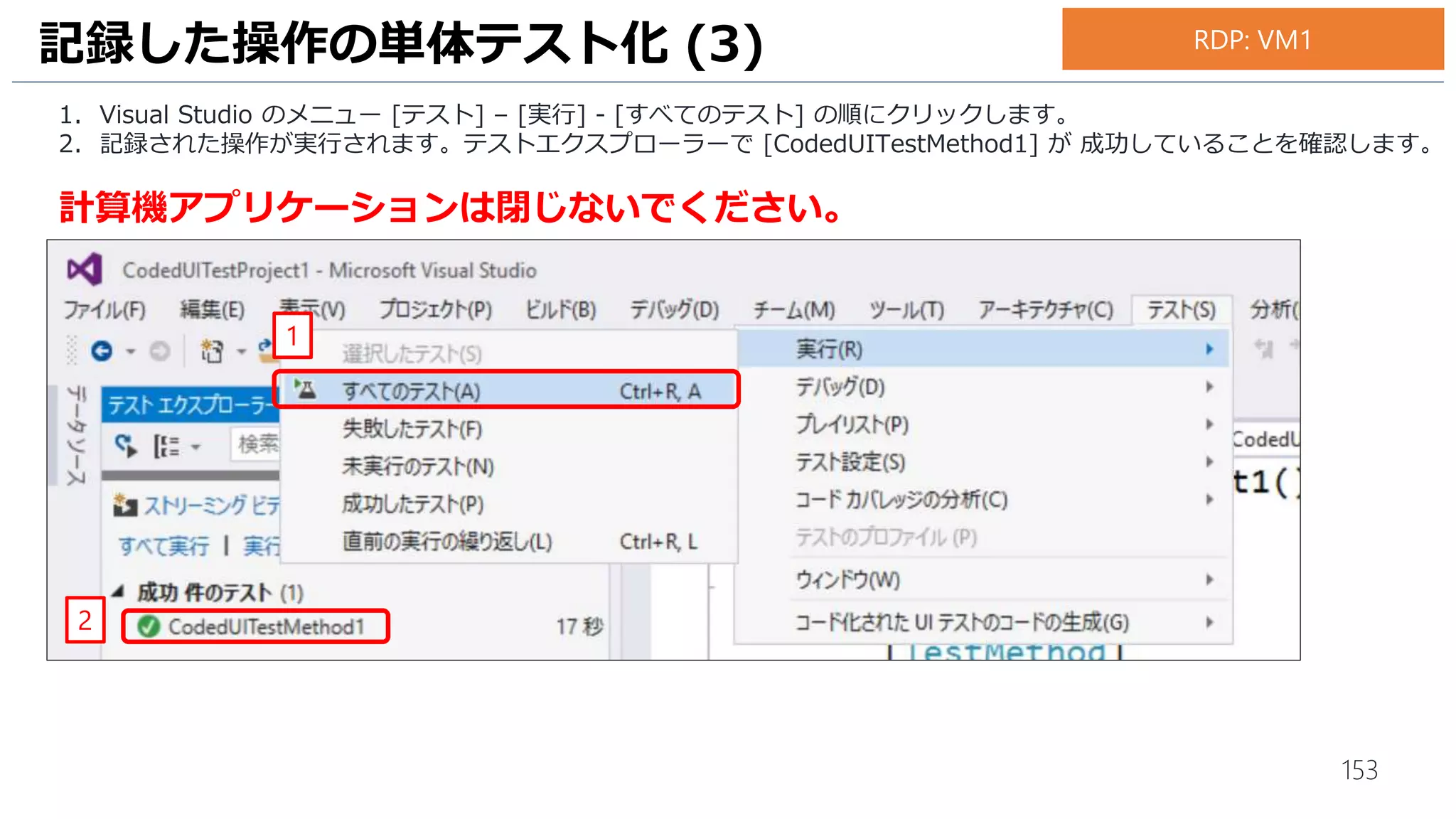This screenshot has height=819, width=1456.
Task: Open dropdown arrow next to back button
Action: 131,351
